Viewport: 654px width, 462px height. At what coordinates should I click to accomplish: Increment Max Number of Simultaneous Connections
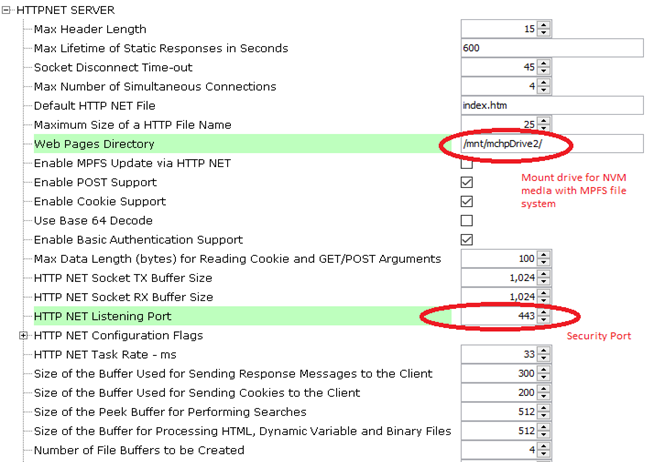[544, 83]
